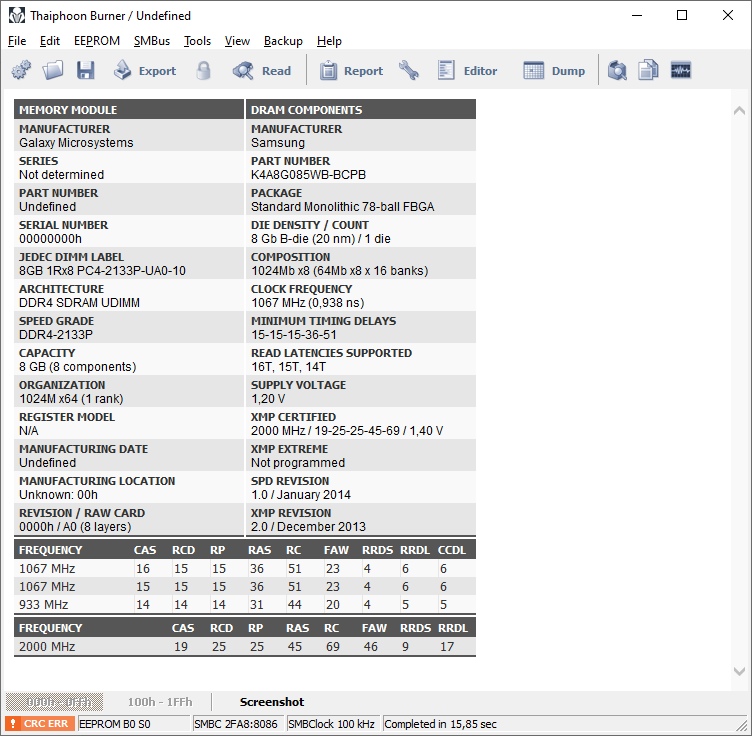Open the Editor view

467,70
